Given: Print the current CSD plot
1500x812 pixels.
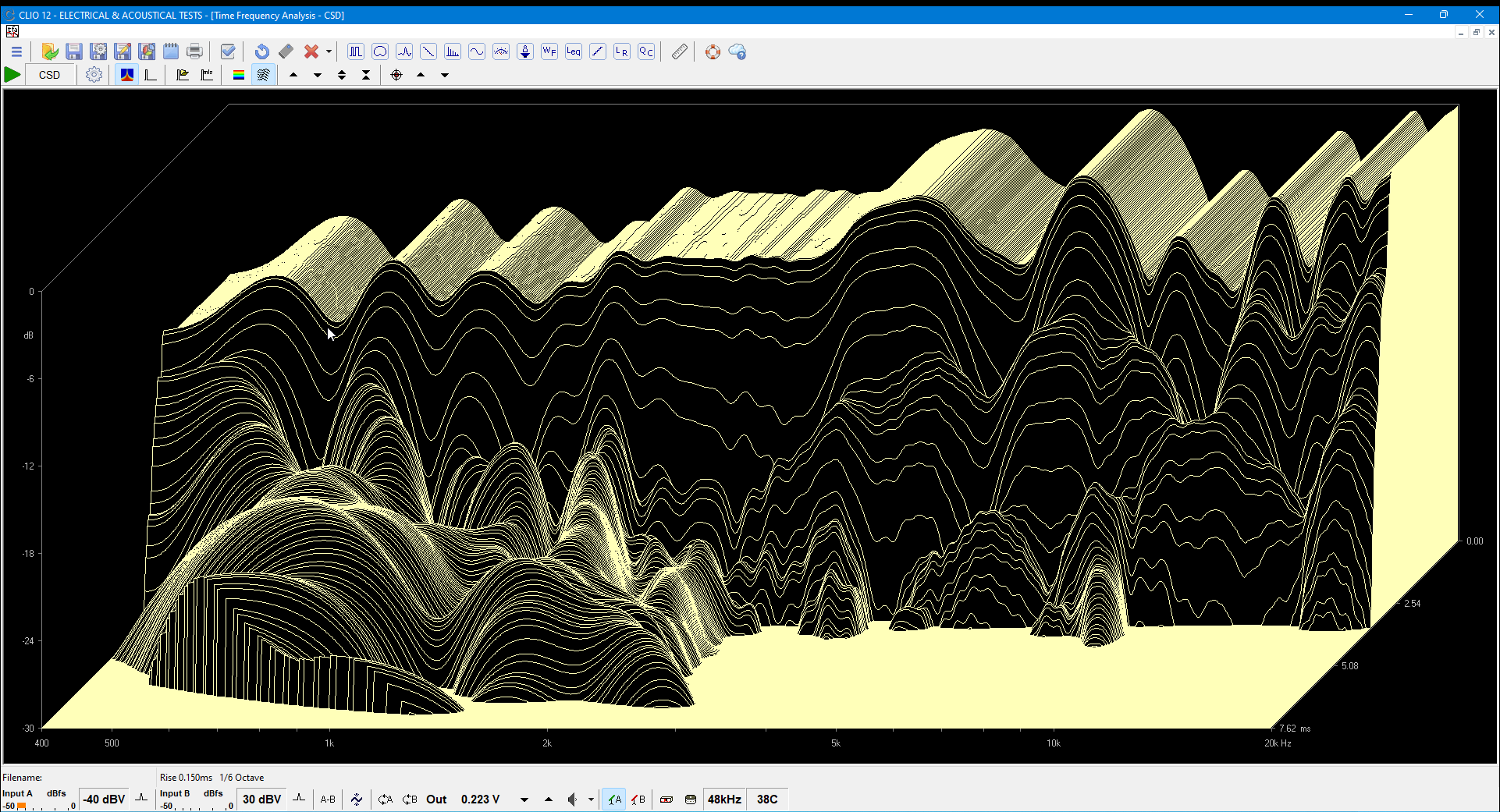Looking at the screenshot, I should tap(195, 51).
